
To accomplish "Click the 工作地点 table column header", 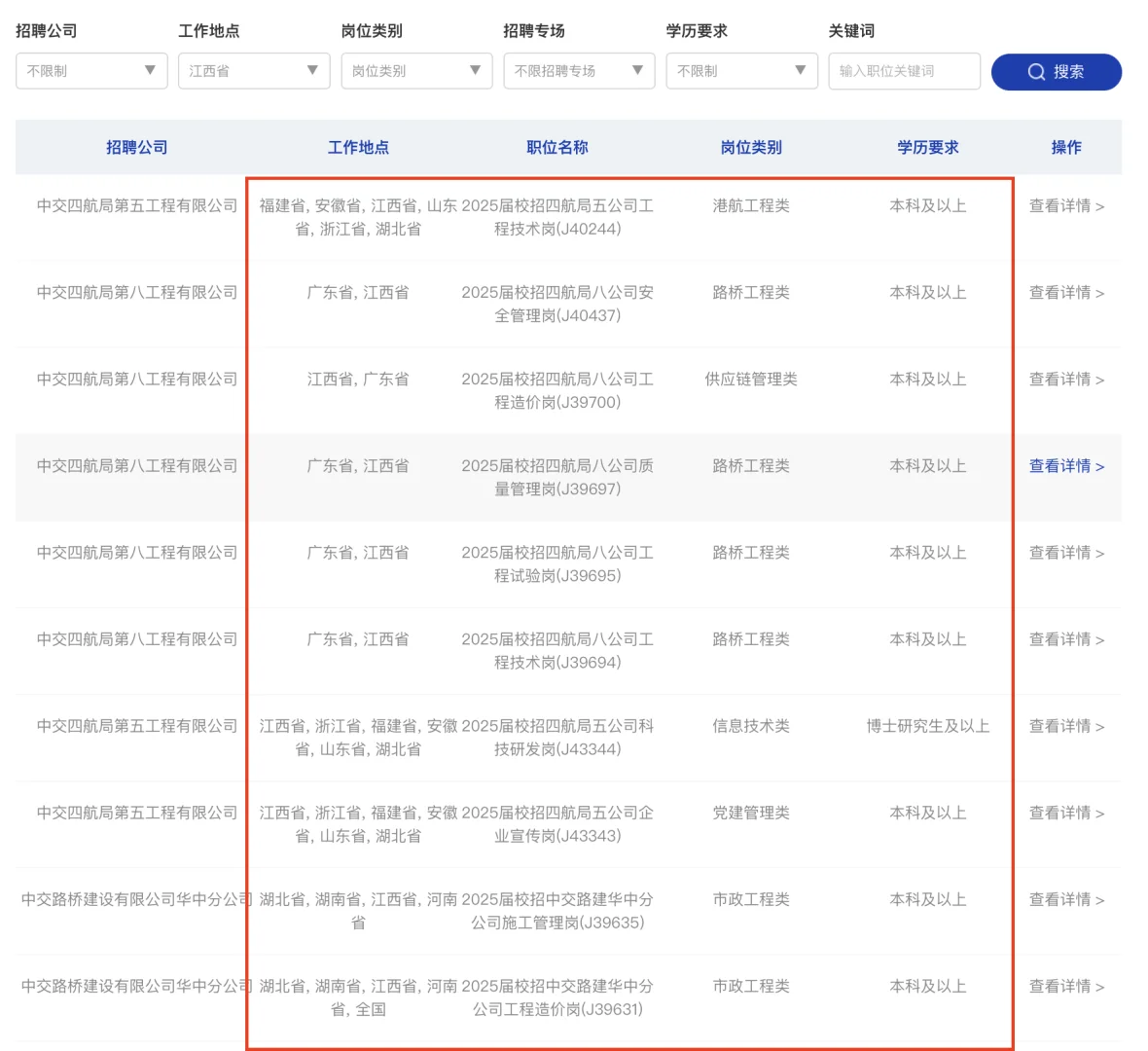I will click(x=358, y=147).
